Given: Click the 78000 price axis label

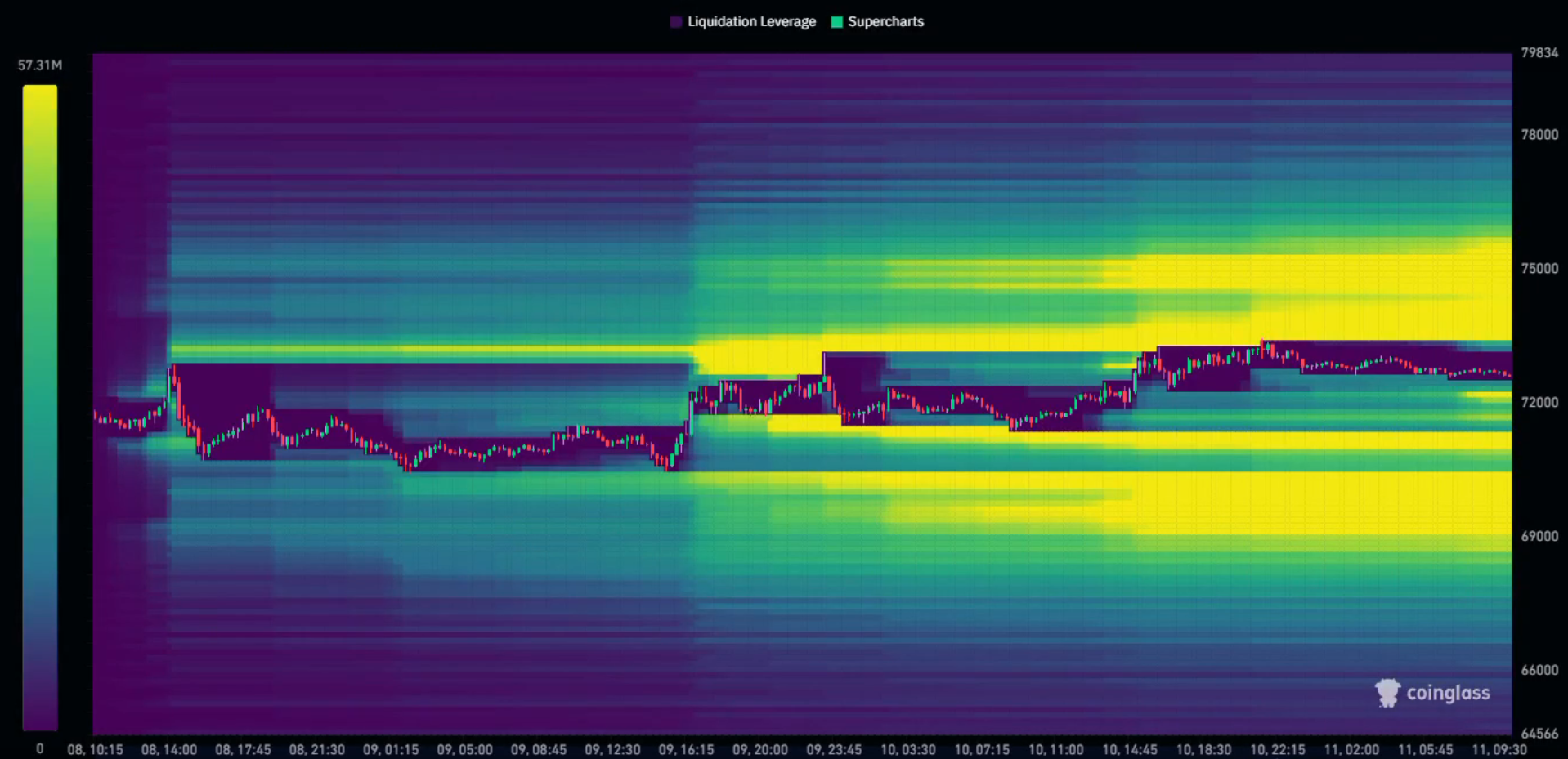Looking at the screenshot, I should coord(1539,134).
